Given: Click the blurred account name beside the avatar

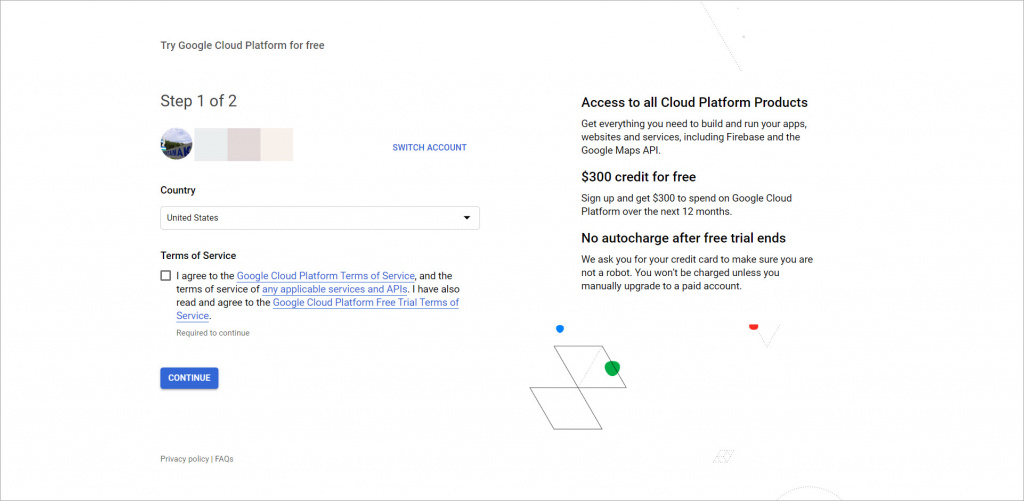Looking at the screenshot, I should pos(243,144).
